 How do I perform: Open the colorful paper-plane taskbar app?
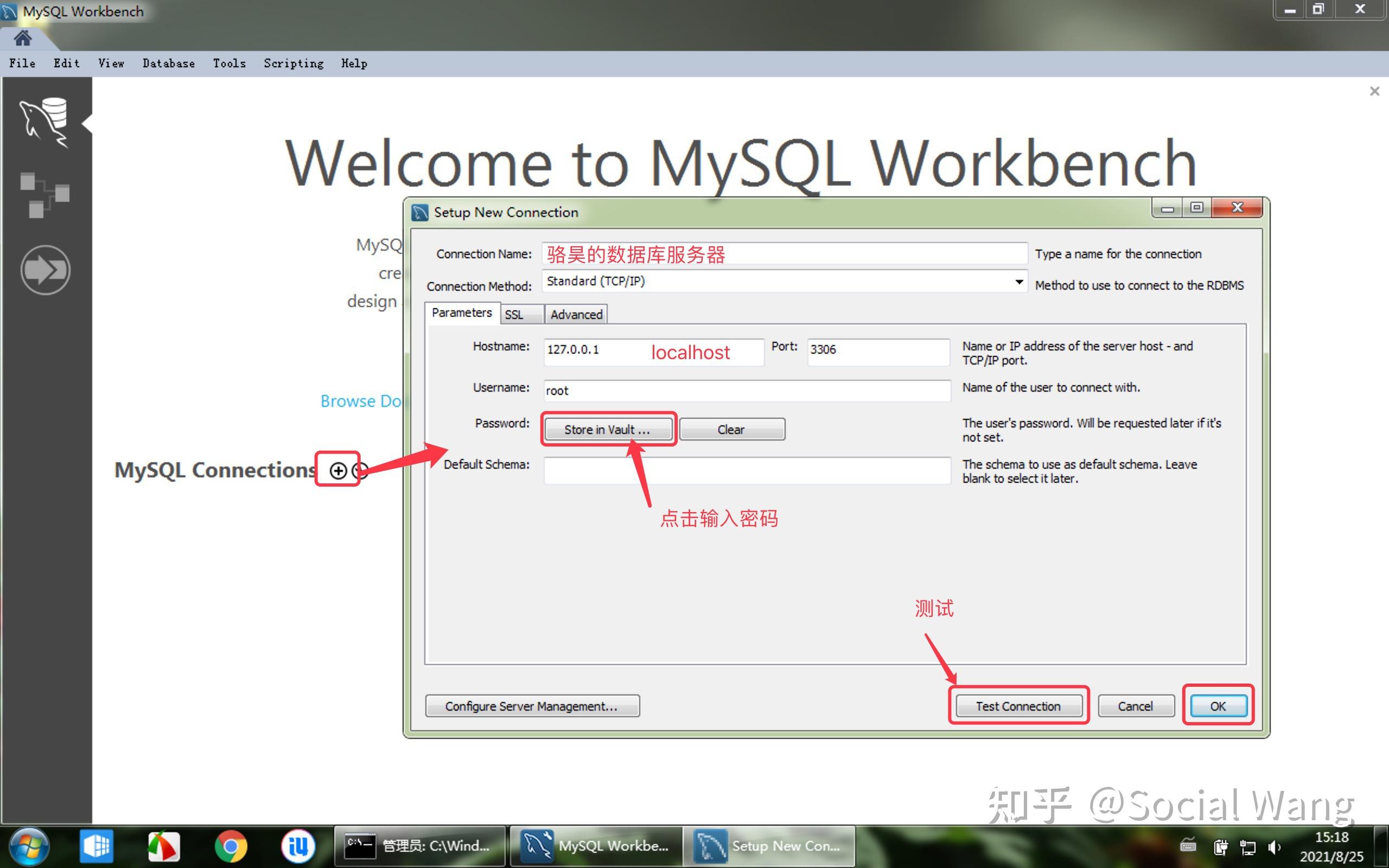coord(163,846)
